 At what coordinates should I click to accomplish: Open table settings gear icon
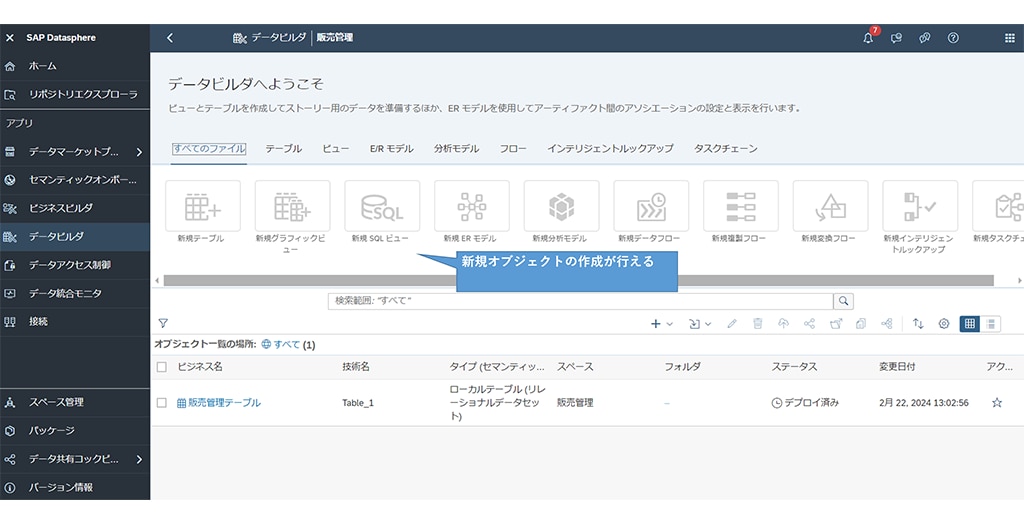click(943, 324)
